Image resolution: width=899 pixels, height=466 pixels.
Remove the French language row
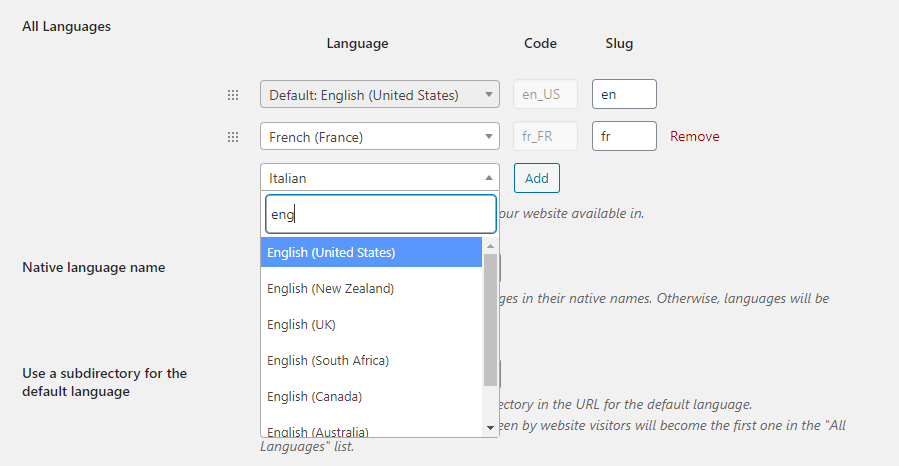[x=694, y=136]
